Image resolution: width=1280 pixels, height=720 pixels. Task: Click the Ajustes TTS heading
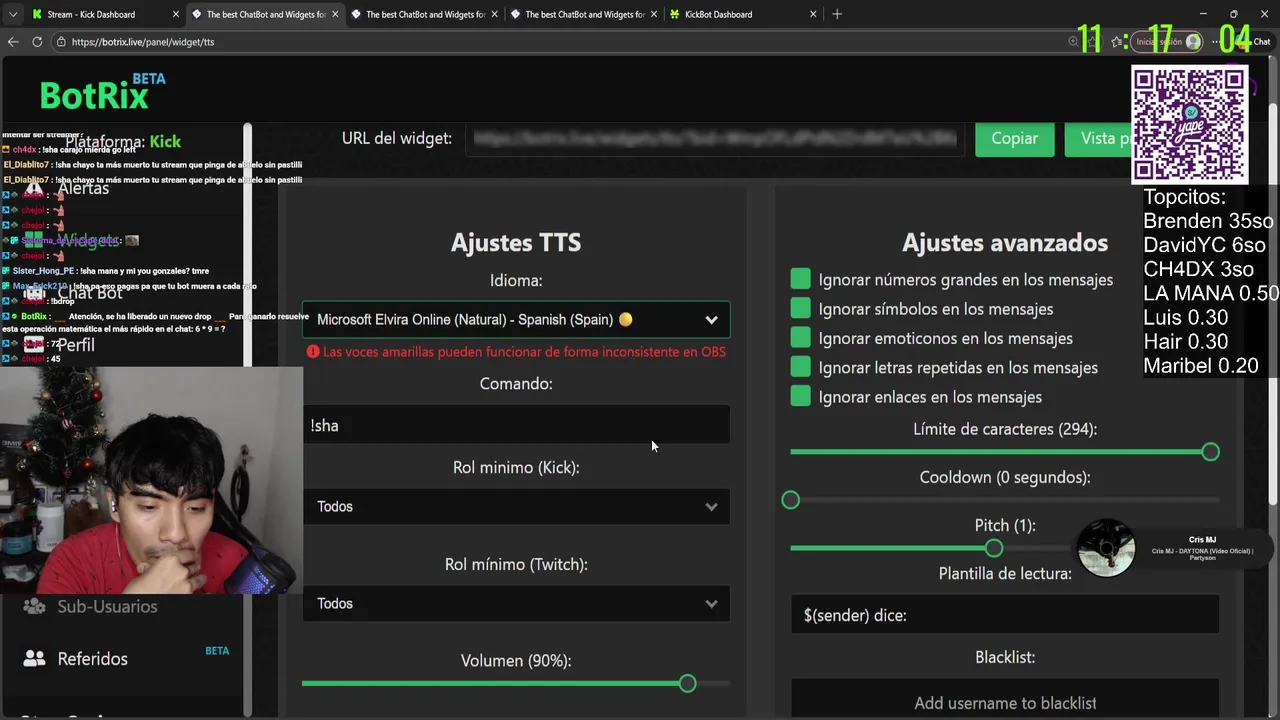click(x=516, y=242)
